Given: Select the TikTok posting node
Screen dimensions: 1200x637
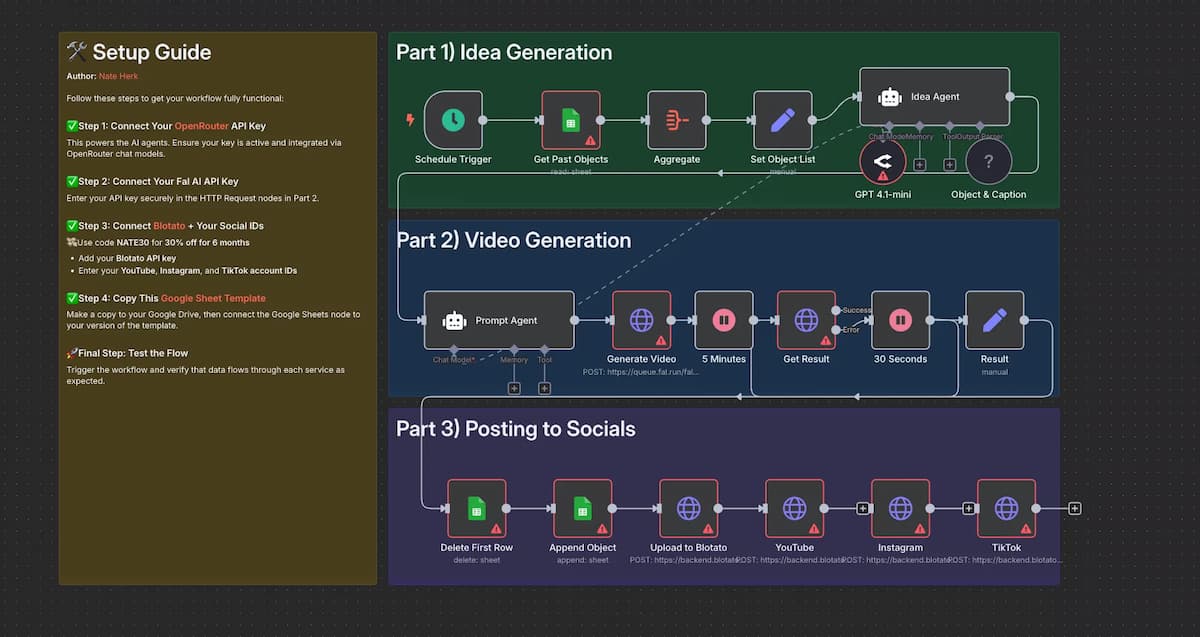Looking at the screenshot, I should point(1006,507).
